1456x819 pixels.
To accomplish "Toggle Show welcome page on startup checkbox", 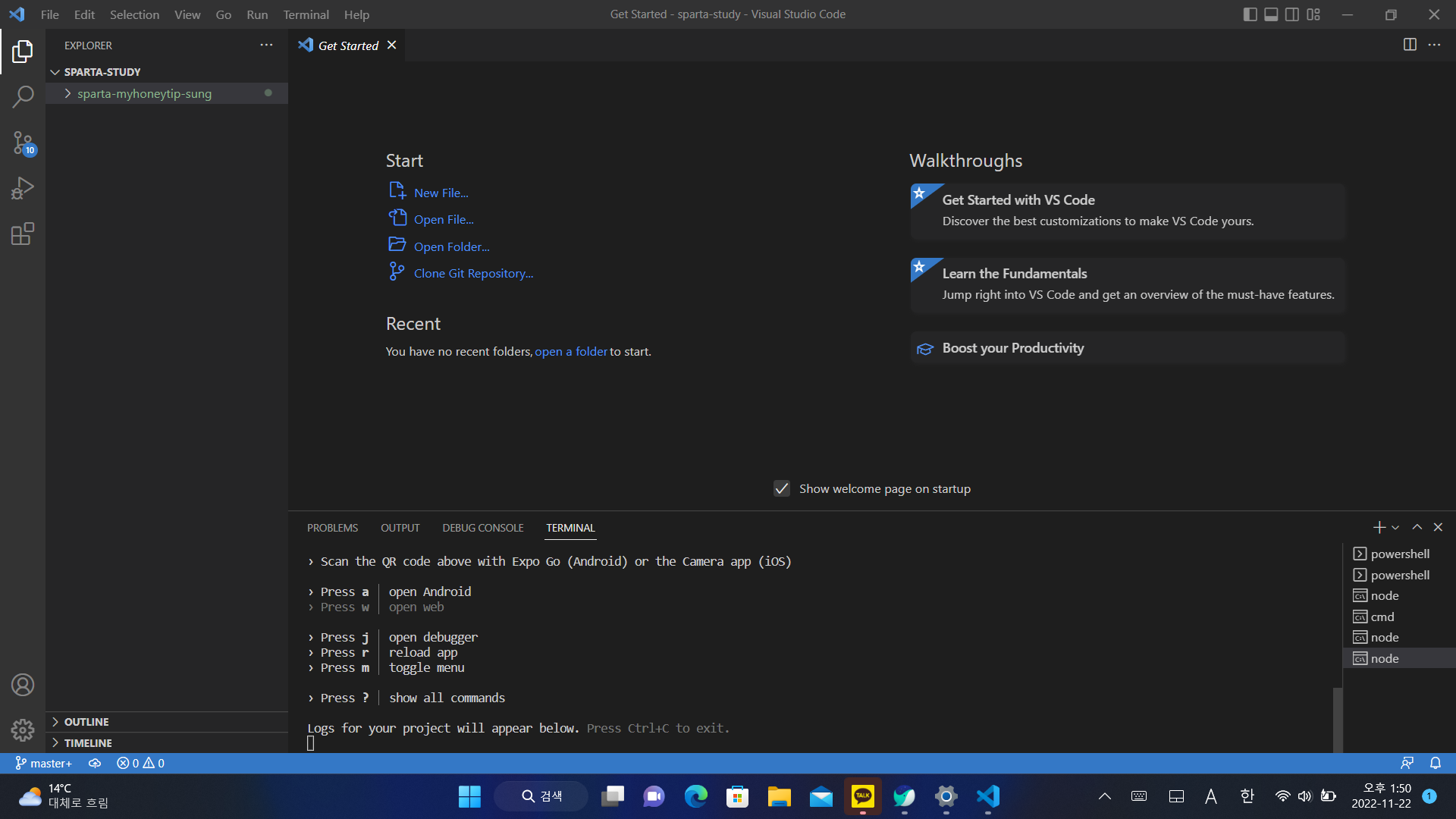I will click(782, 488).
